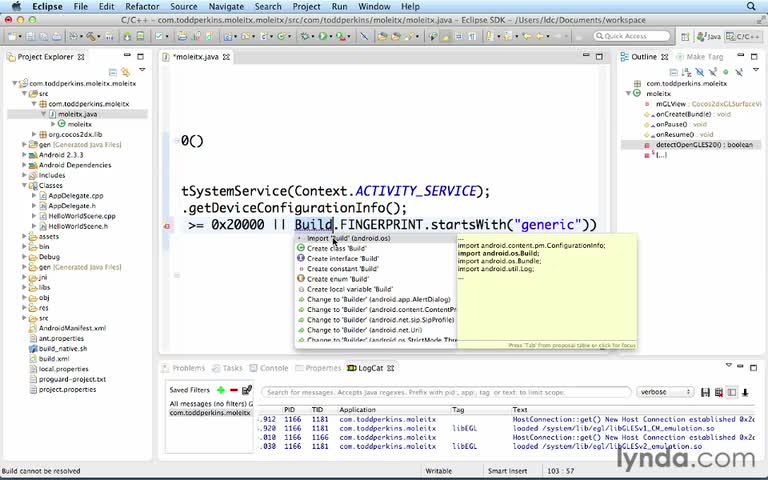
Task: Select AndroidManifest.xml in Project Explorer
Action: coord(72,328)
